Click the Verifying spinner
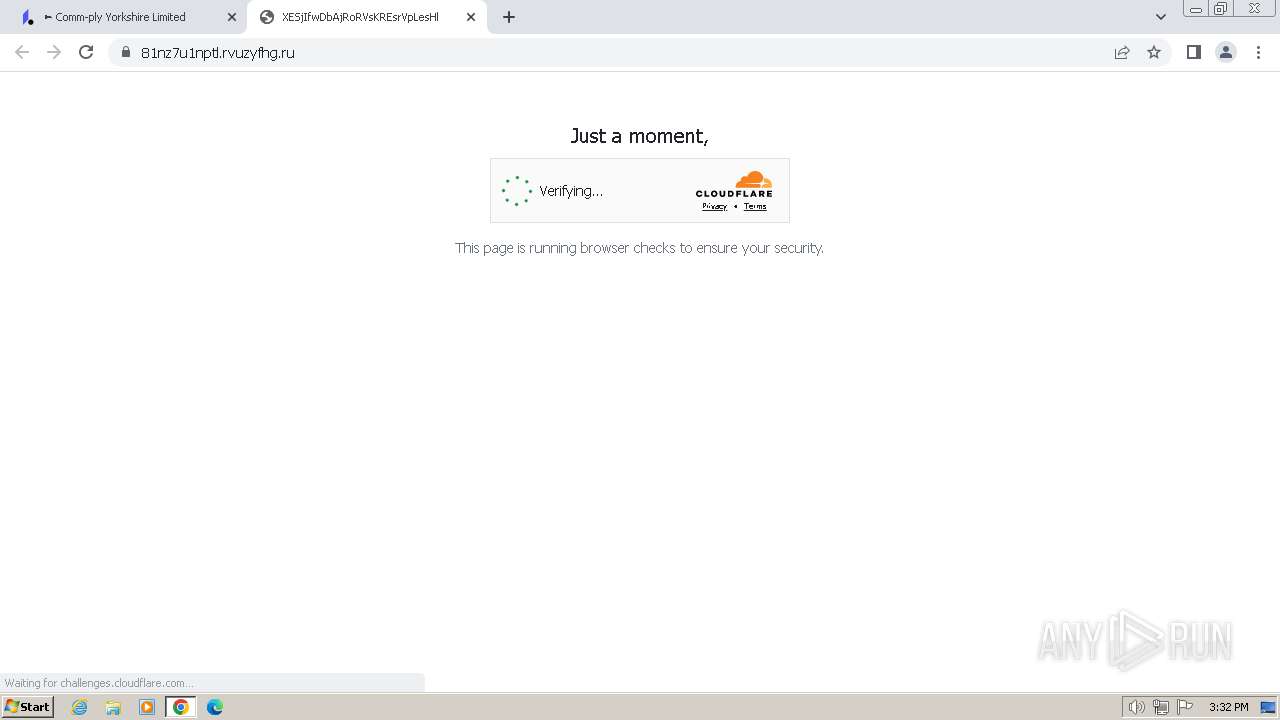The image size is (1280, 720). coord(516,191)
